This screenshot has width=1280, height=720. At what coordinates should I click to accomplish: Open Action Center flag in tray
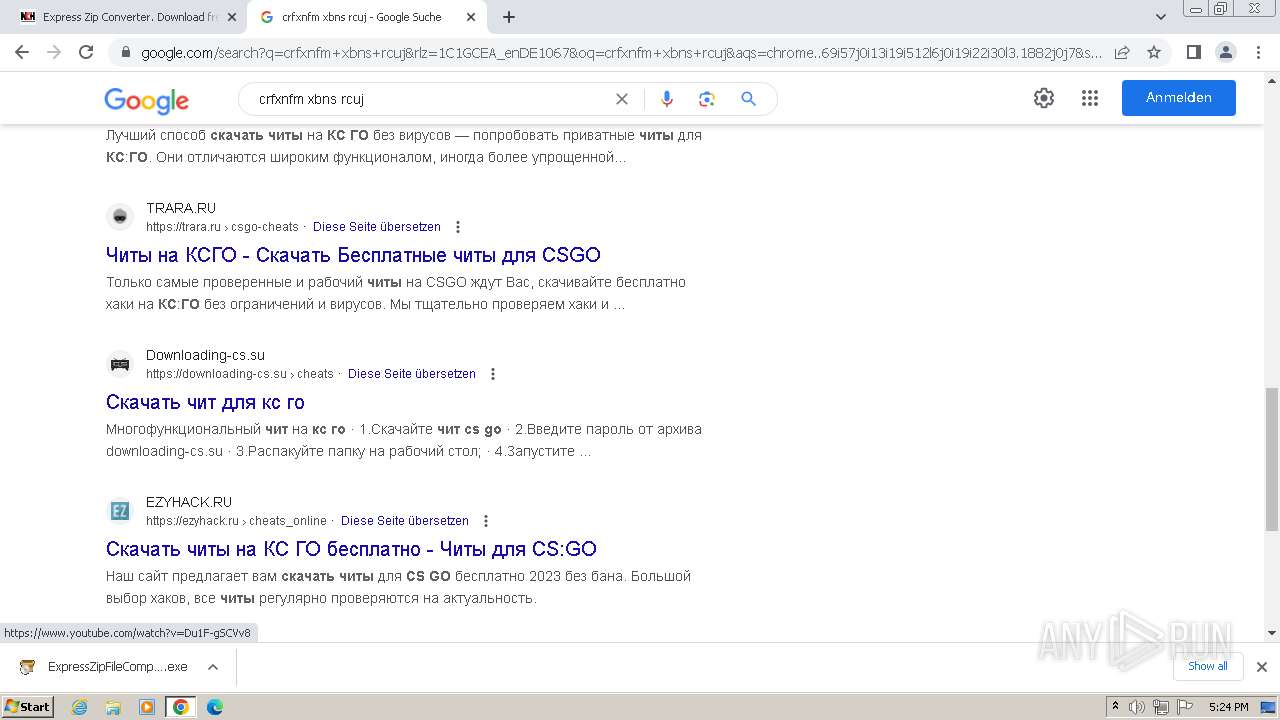[x=1185, y=707]
